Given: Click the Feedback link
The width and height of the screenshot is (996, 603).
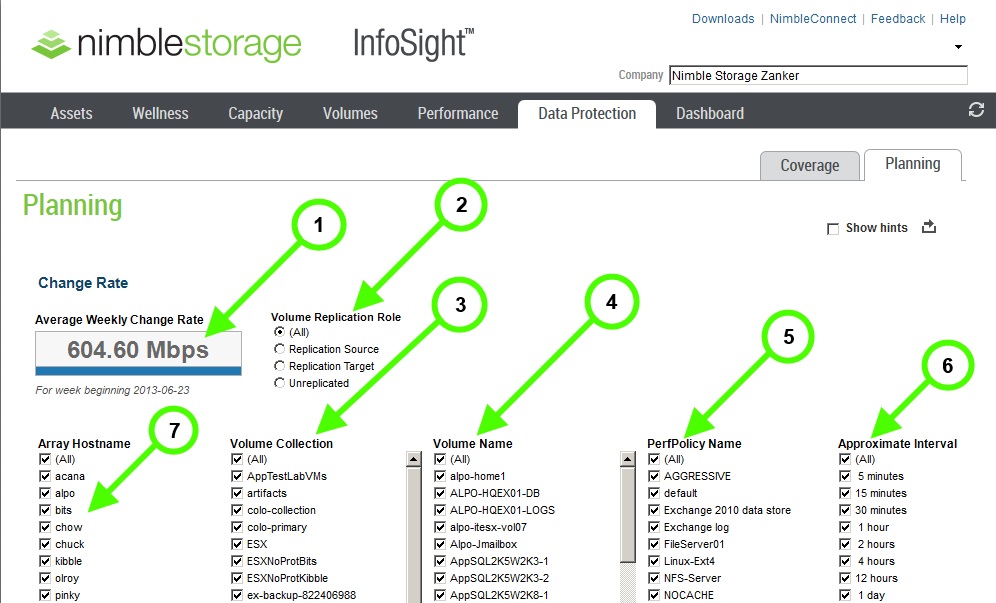Looking at the screenshot, I should click(x=897, y=18).
